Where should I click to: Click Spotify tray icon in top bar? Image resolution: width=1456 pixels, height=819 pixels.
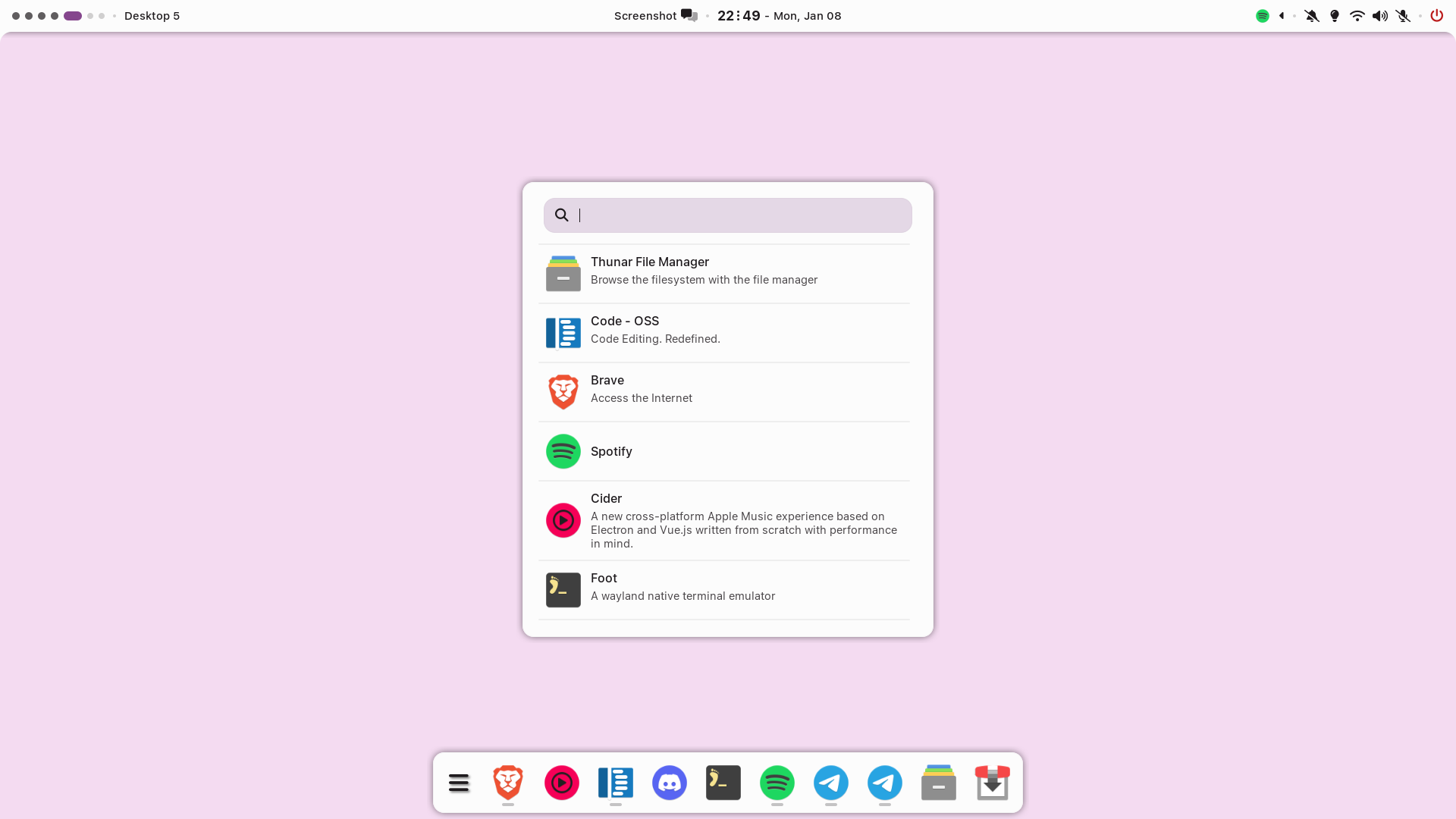click(1263, 16)
